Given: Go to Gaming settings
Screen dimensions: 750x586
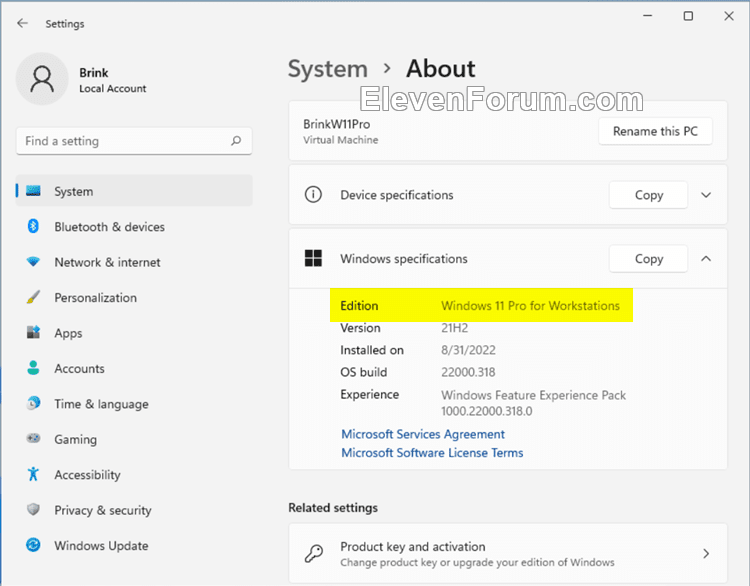Looking at the screenshot, I should tap(134, 439).
